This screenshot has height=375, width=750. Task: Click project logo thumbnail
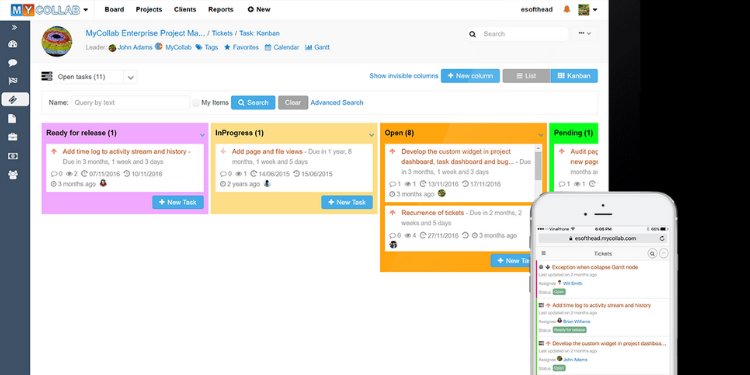57,41
